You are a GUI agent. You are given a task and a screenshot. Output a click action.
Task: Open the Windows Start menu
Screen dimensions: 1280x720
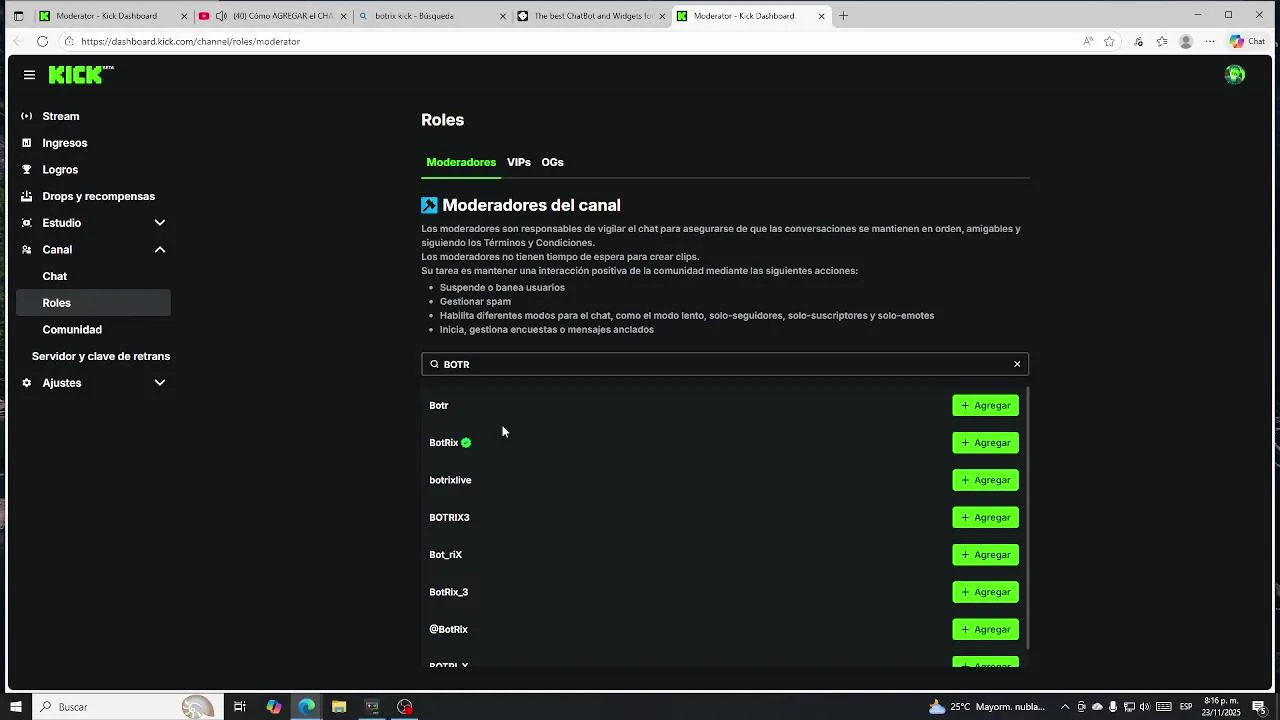tap(16, 707)
